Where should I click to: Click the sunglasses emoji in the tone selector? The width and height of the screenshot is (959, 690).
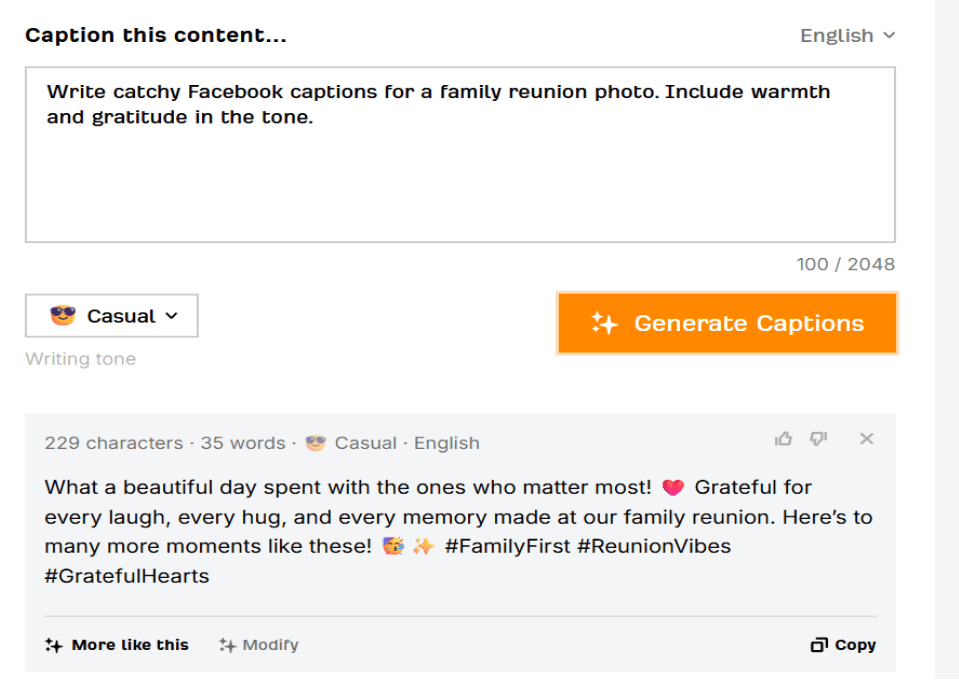click(63, 316)
